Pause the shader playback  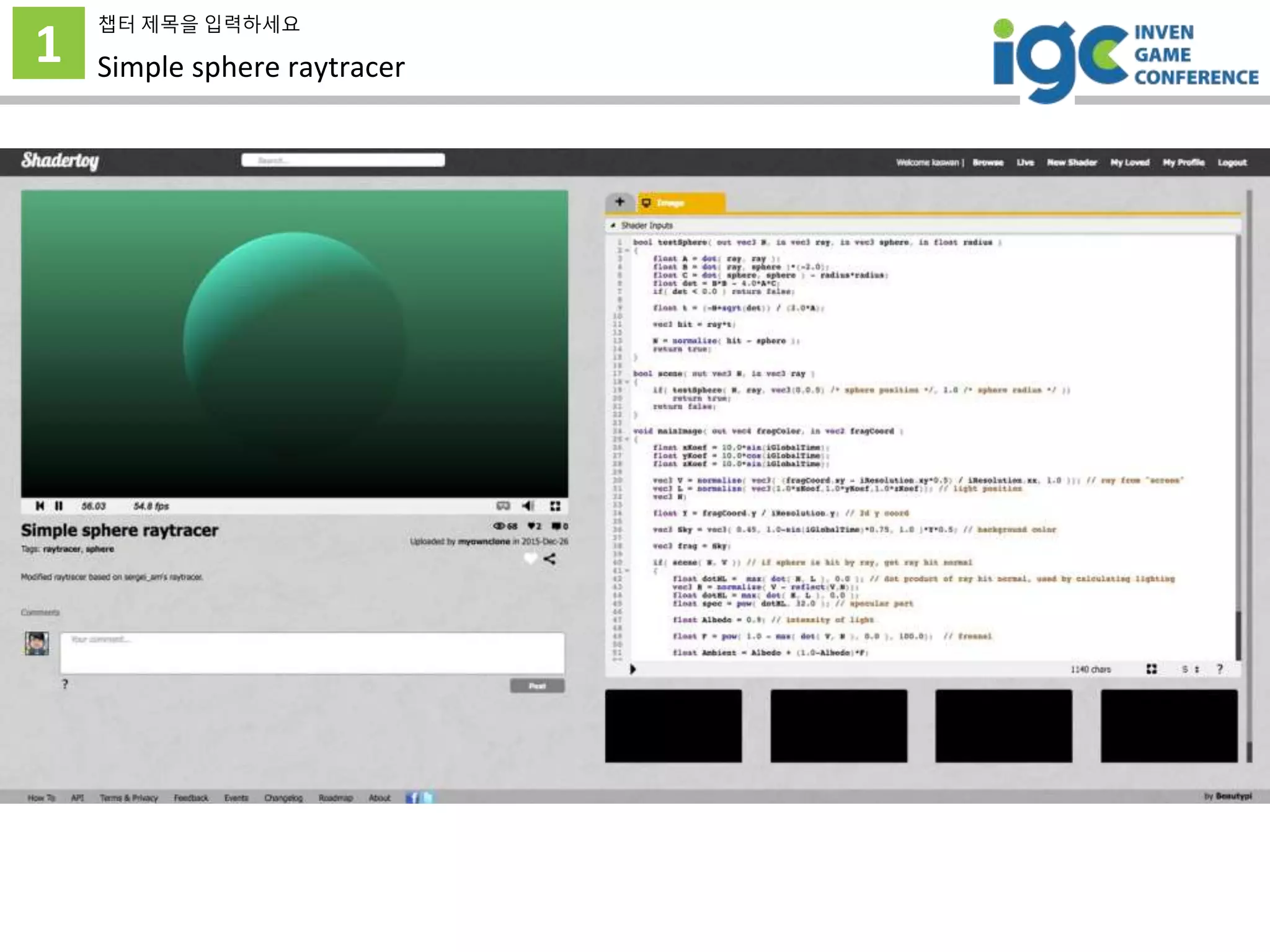[59, 506]
